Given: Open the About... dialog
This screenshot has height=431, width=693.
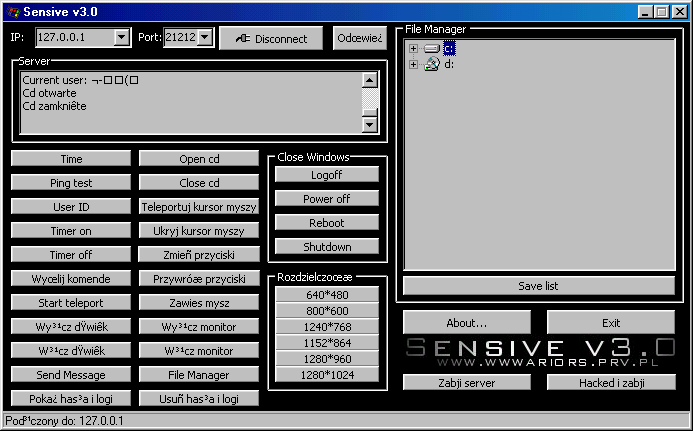Looking at the screenshot, I should coord(467,322).
